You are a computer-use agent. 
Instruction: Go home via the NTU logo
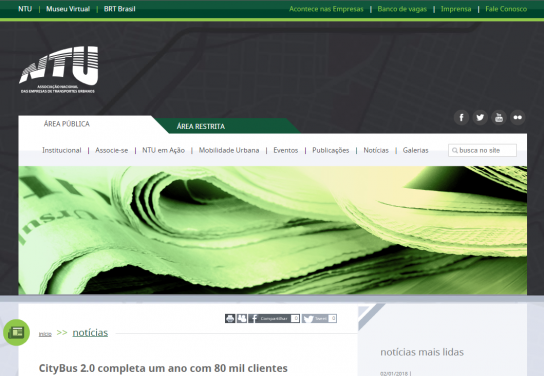pos(59,69)
